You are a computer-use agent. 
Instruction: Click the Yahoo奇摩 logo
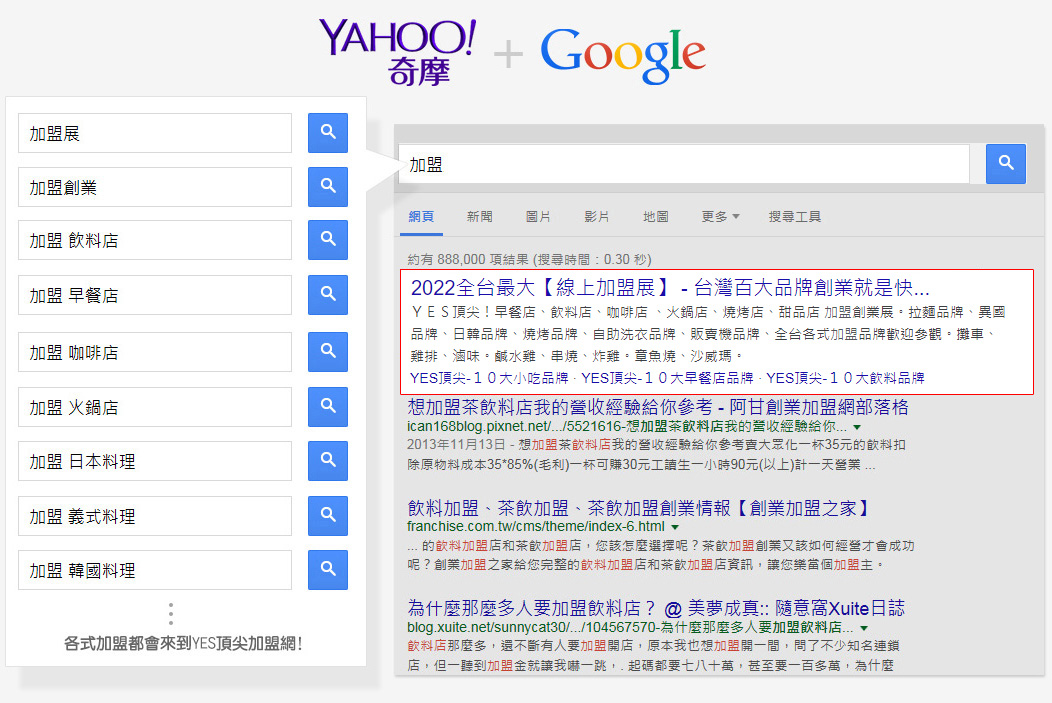398,52
